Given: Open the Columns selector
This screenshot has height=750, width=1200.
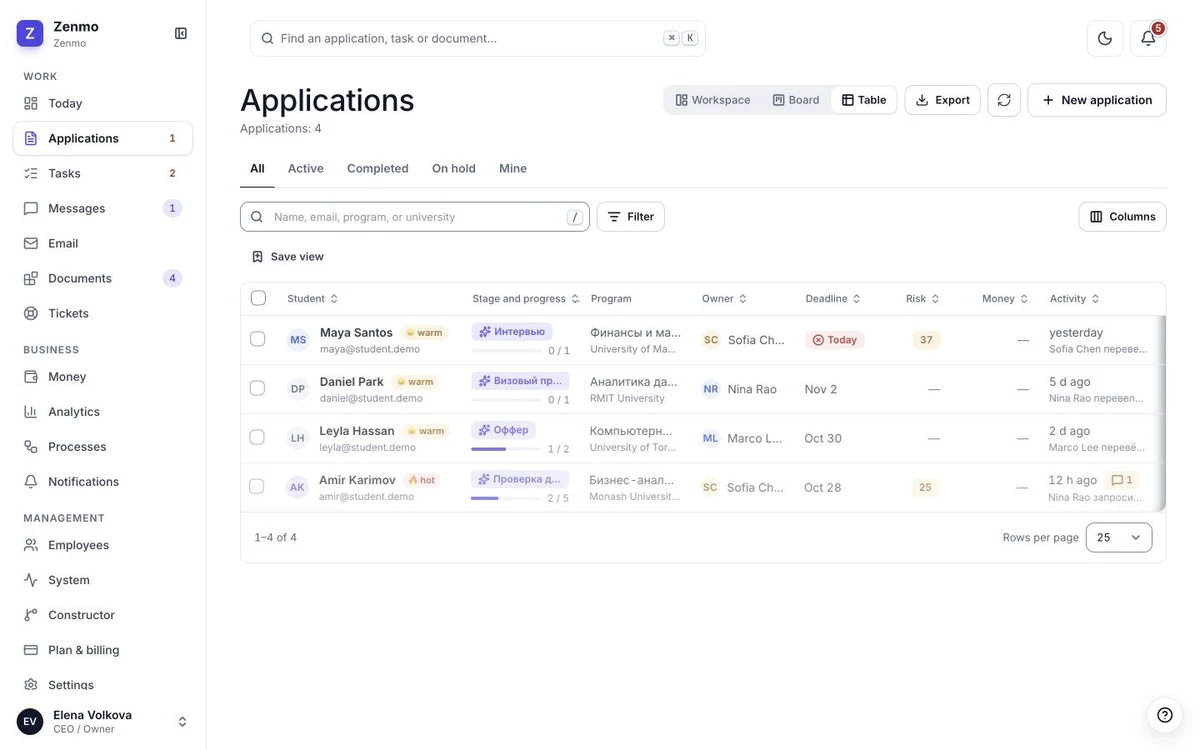Looking at the screenshot, I should 1122,216.
